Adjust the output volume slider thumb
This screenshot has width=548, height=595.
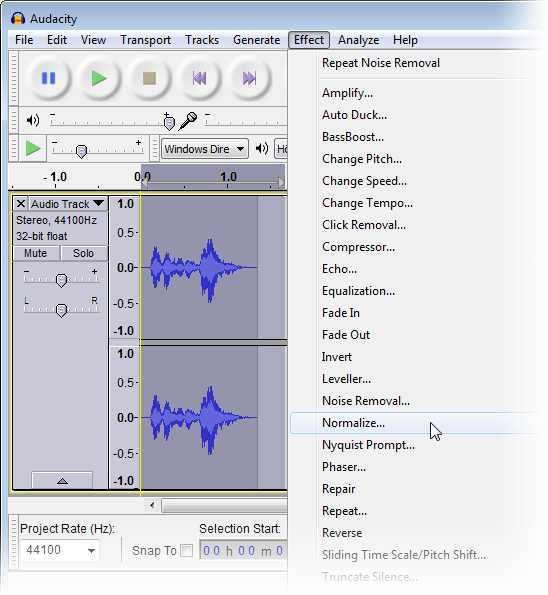pos(169,123)
